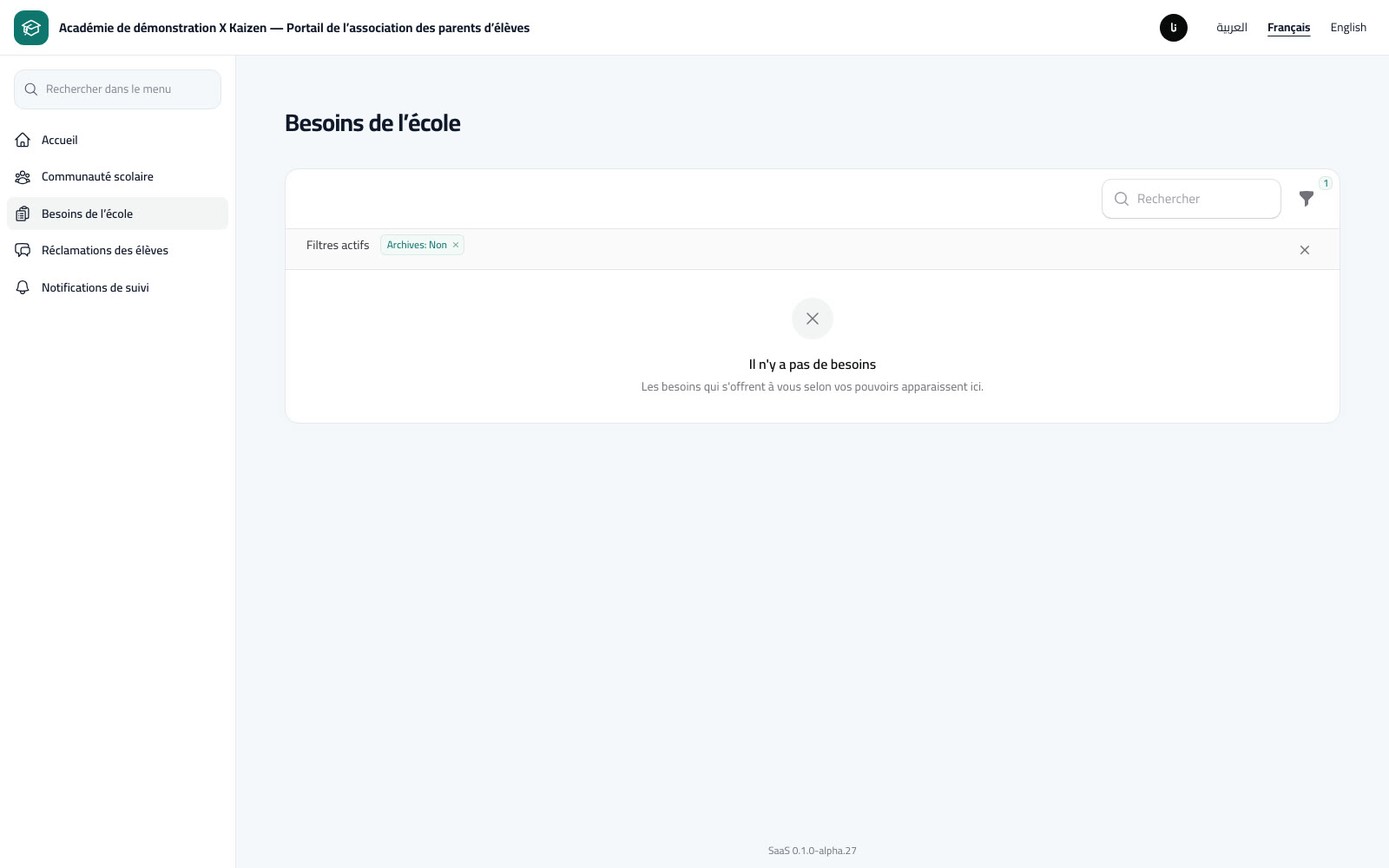The width and height of the screenshot is (1389, 868).
Task: Focus the Rechercher dans le menu field
Action: (117, 89)
